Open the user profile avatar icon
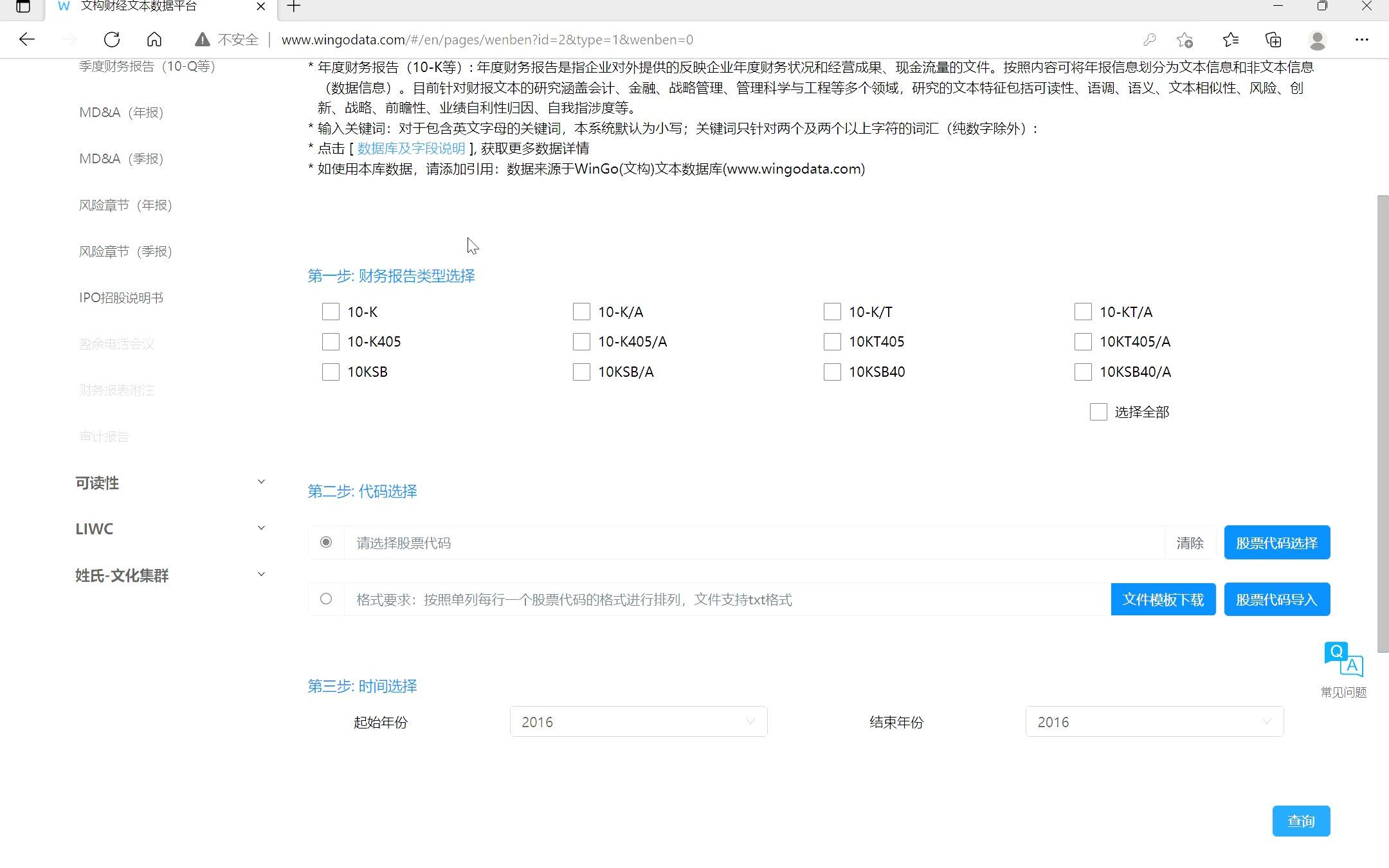Image resolution: width=1389 pixels, height=868 pixels. click(x=1318, y=40)
